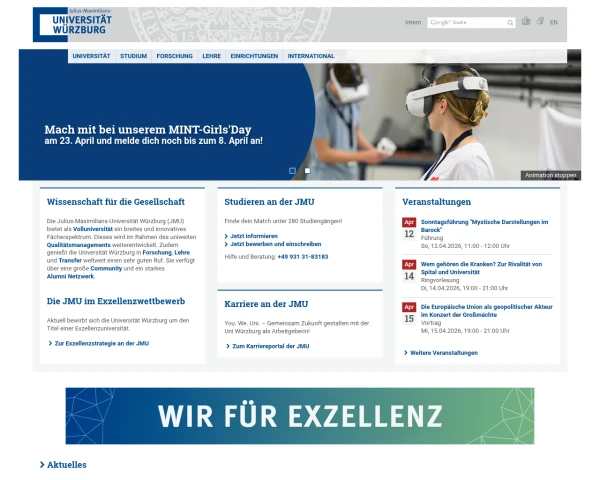Image resolution: width=600 pixels, height=480 pixels.
Task: Stop the slideshow via Animation stoppen
Action: coord(551,175)
